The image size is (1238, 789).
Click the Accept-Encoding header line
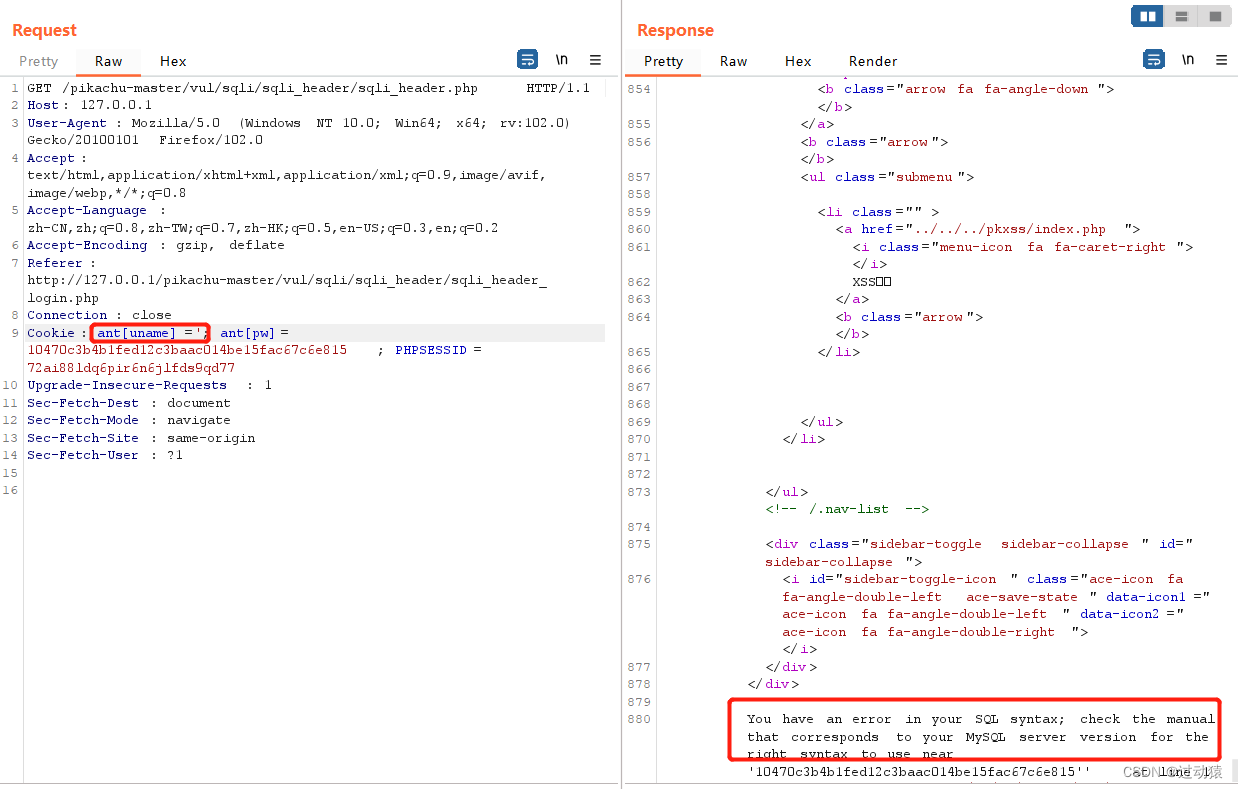click(x=156, y=245)
